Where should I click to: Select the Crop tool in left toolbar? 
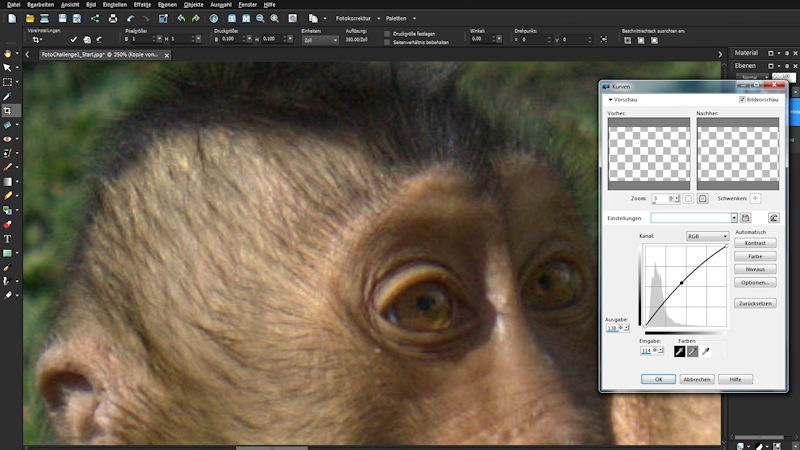(7, 110)
